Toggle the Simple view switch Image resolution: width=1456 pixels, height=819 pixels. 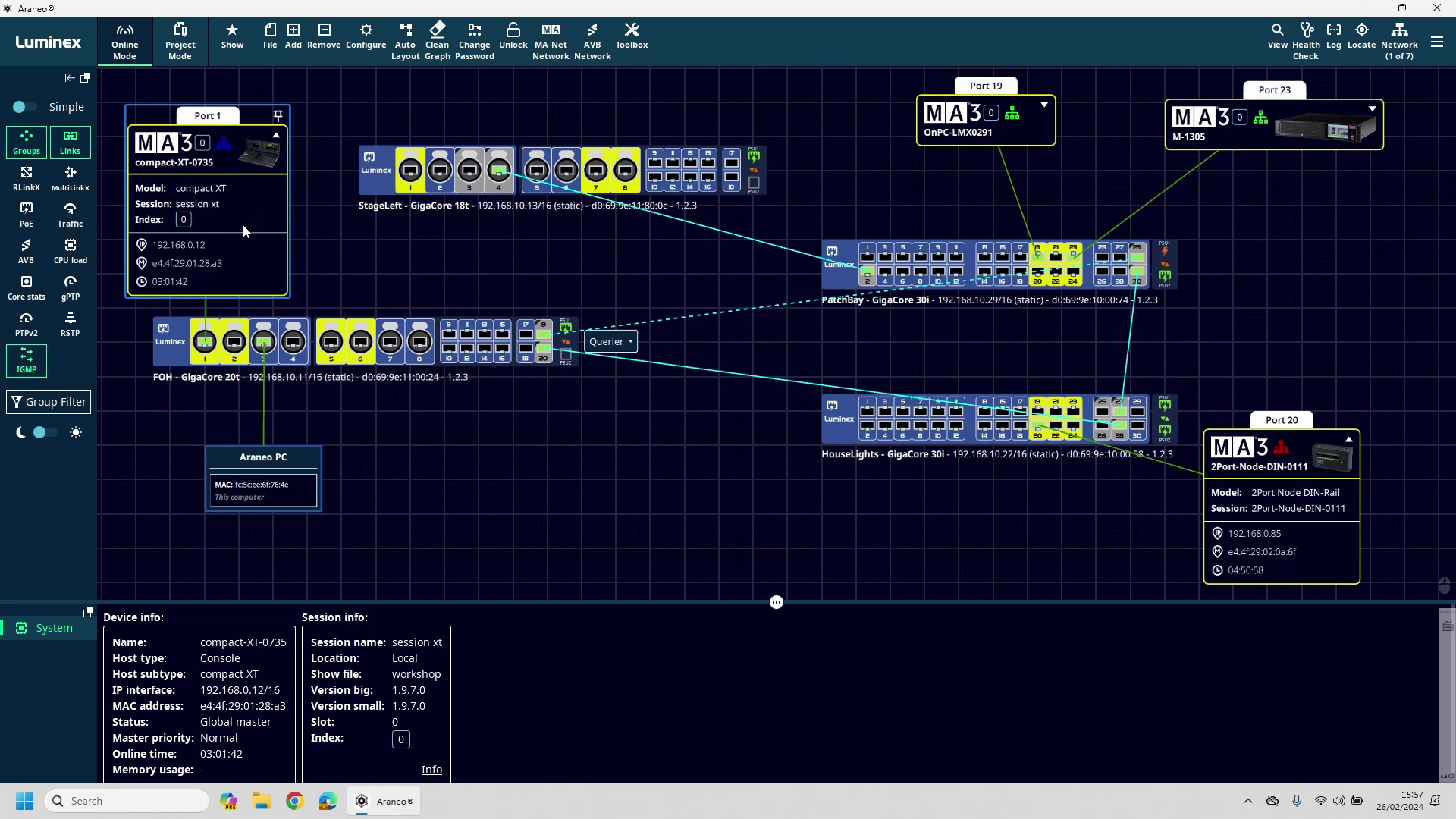coord(24,107)
